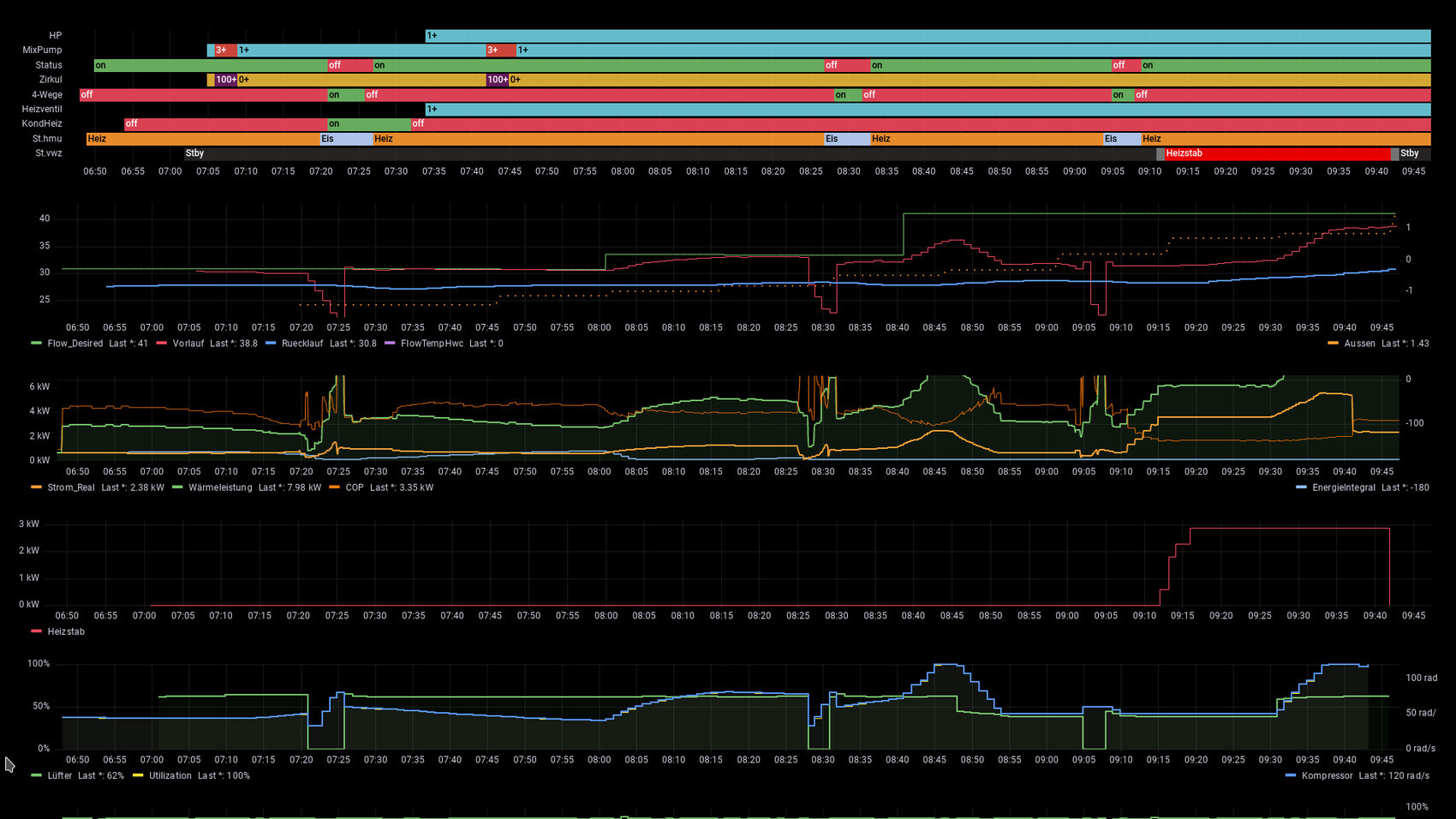Toggle the EnergieIntegral legend entry
1456x819 pixels.
coord(1343,487)
